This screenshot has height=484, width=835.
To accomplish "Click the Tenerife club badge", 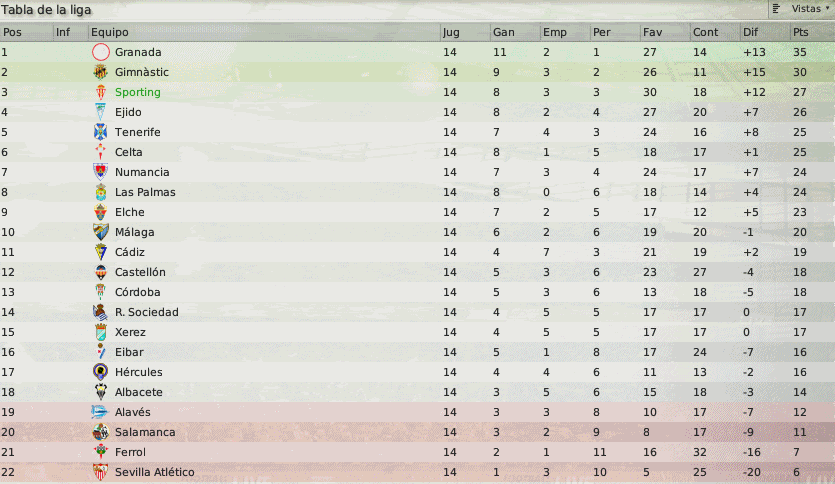I will click(100, 132).
